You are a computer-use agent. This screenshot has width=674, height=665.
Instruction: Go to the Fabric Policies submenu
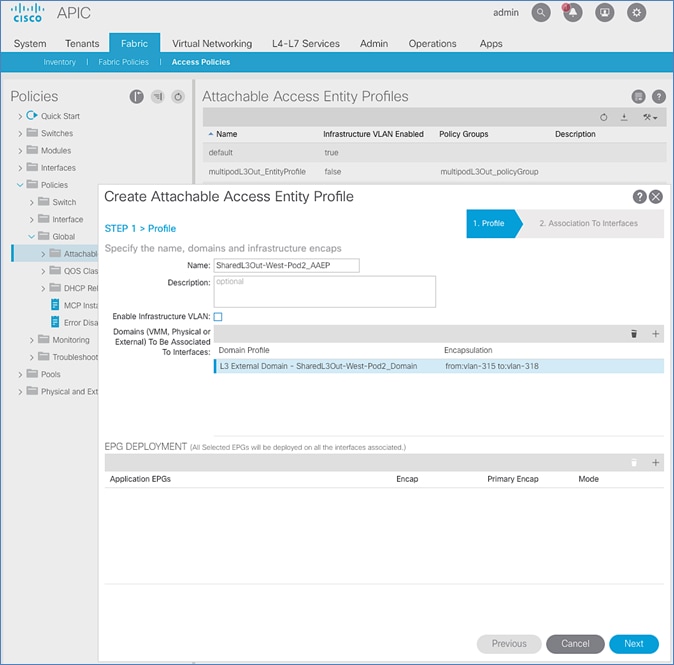point(123,62)
